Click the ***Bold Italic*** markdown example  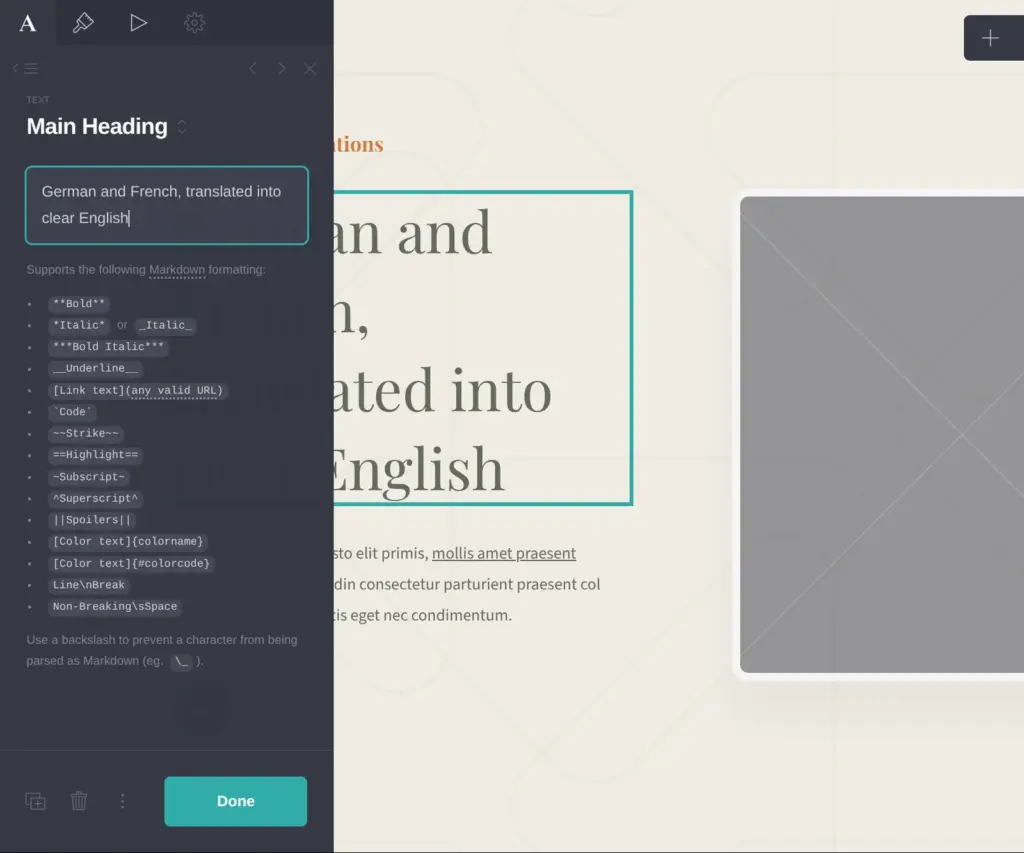click(108, 347)
